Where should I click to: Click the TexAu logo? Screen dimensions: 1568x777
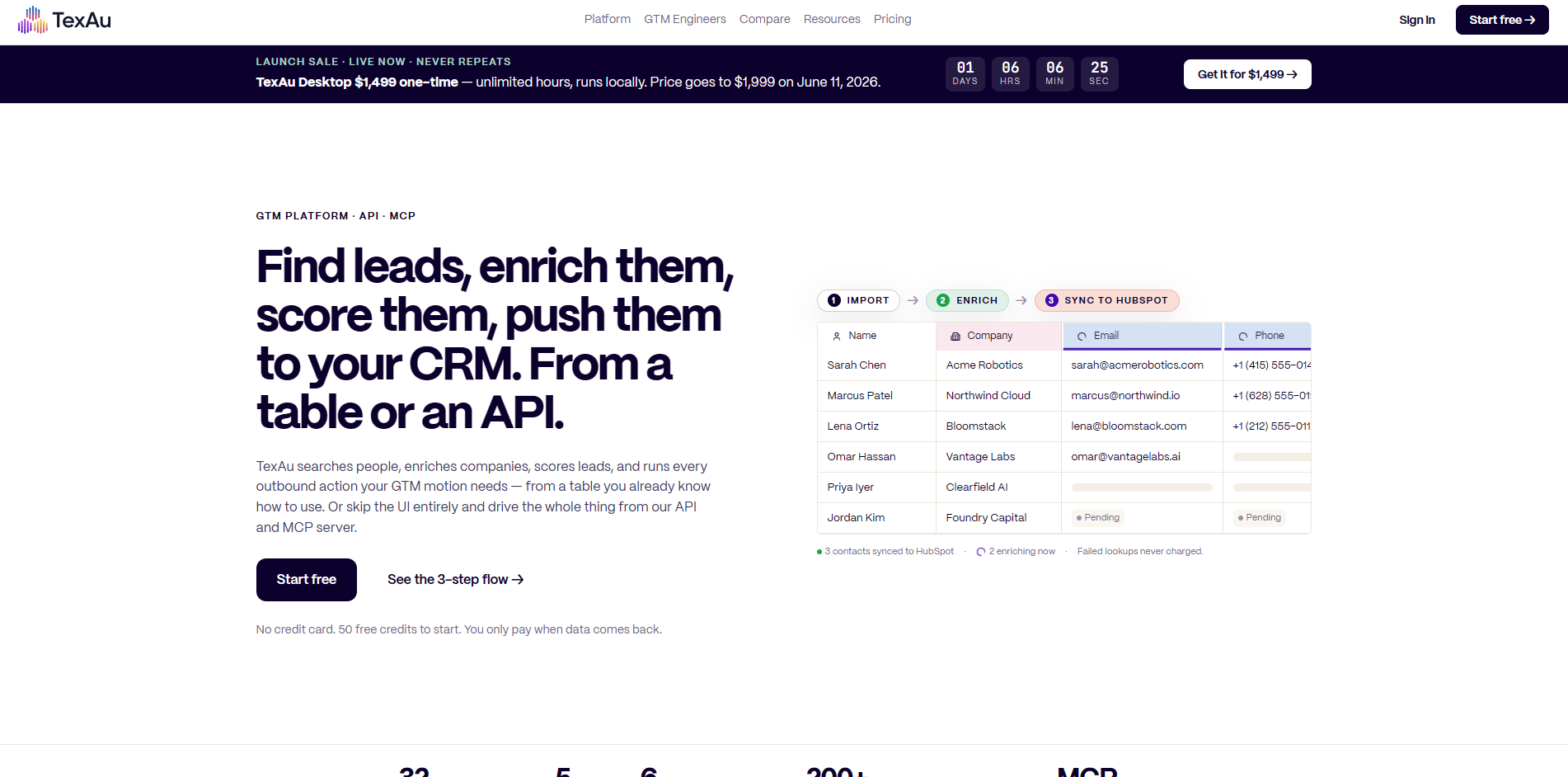coord(64,20)
